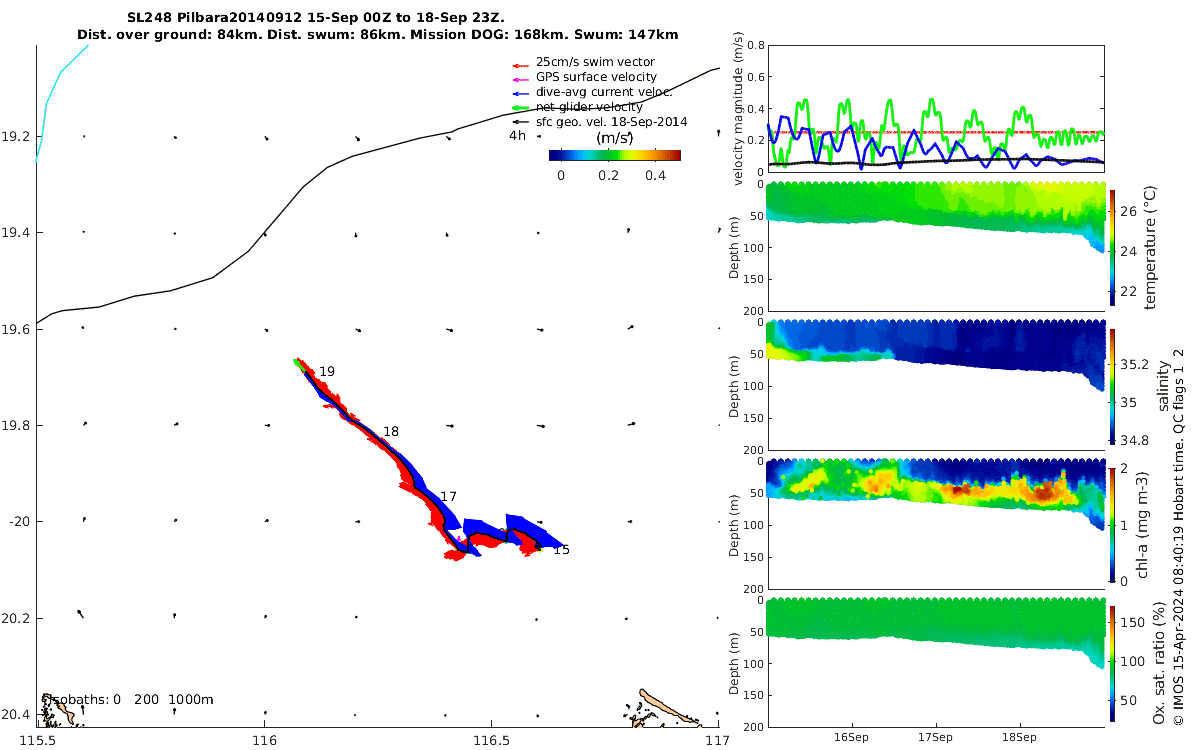Click longitude tick label 115.5
This screenshot has width=1200, height=750.
click(37, 742)
